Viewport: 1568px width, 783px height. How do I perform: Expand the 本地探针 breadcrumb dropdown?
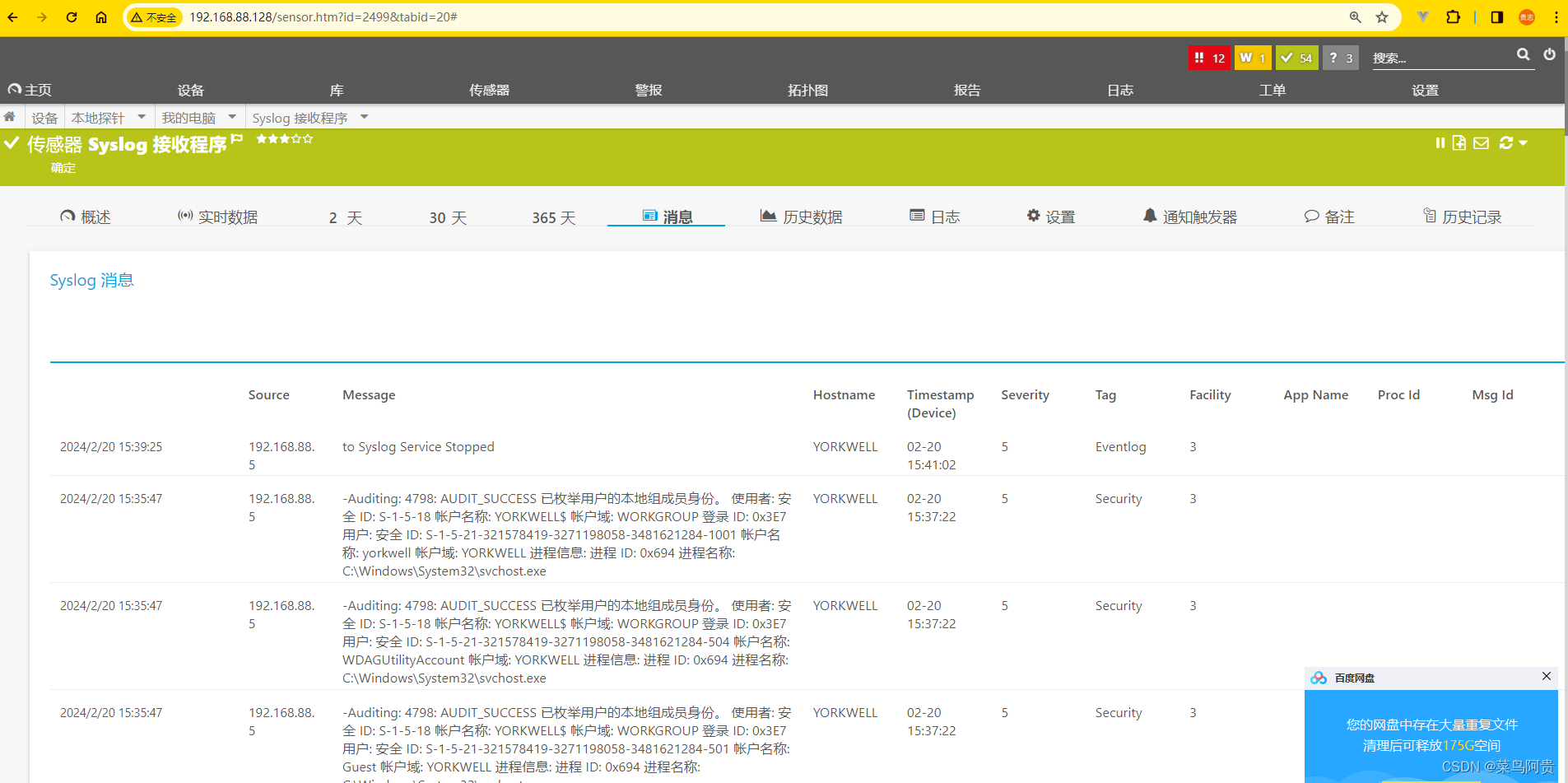[x=142, y=117]
